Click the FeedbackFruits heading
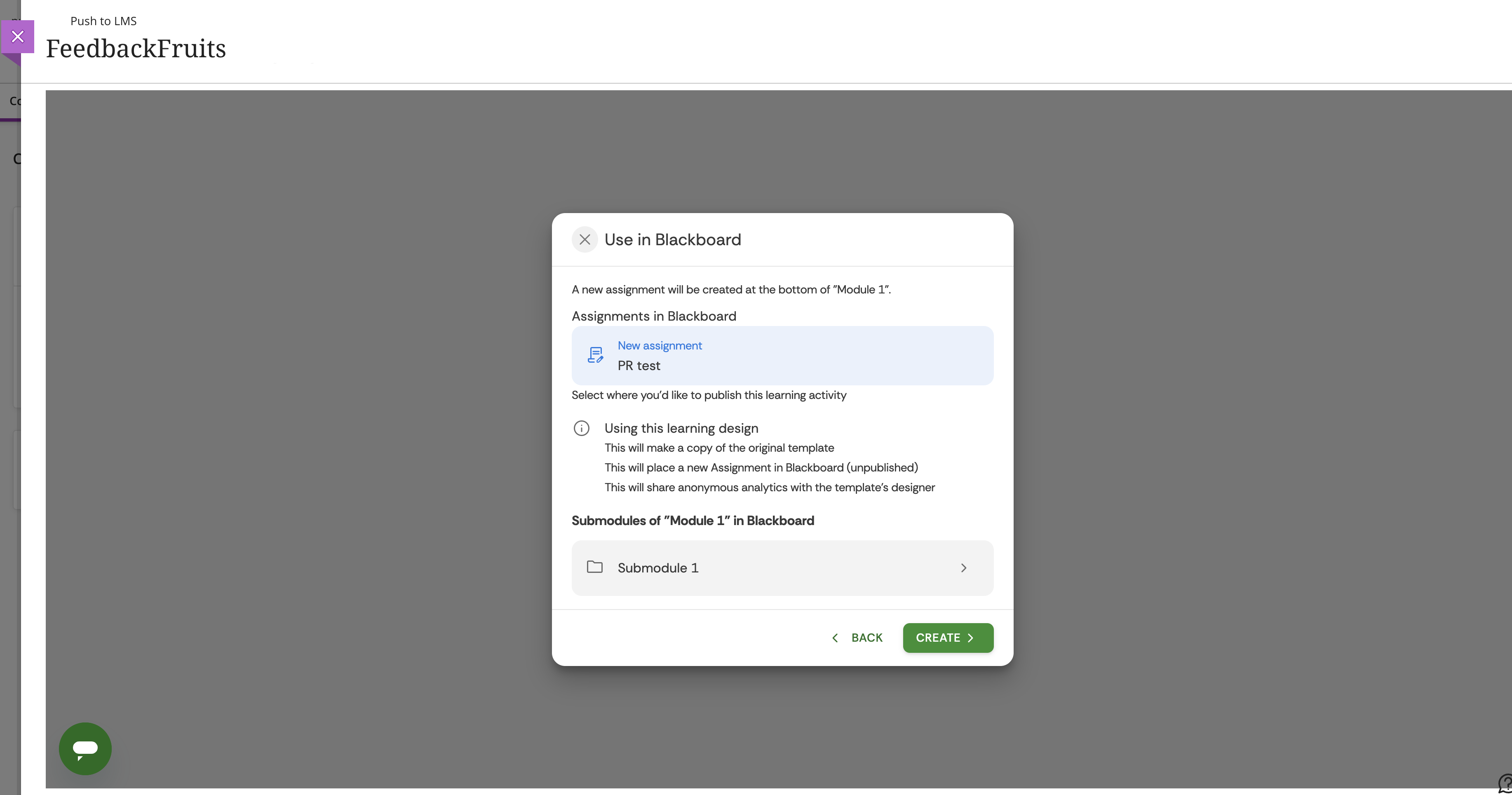The width and height of the screenshot is (1512, 795). pos(136,49)
